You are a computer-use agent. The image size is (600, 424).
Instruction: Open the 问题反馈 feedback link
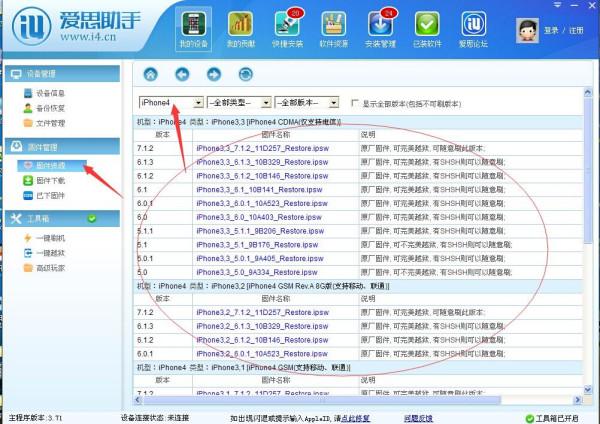418,419
